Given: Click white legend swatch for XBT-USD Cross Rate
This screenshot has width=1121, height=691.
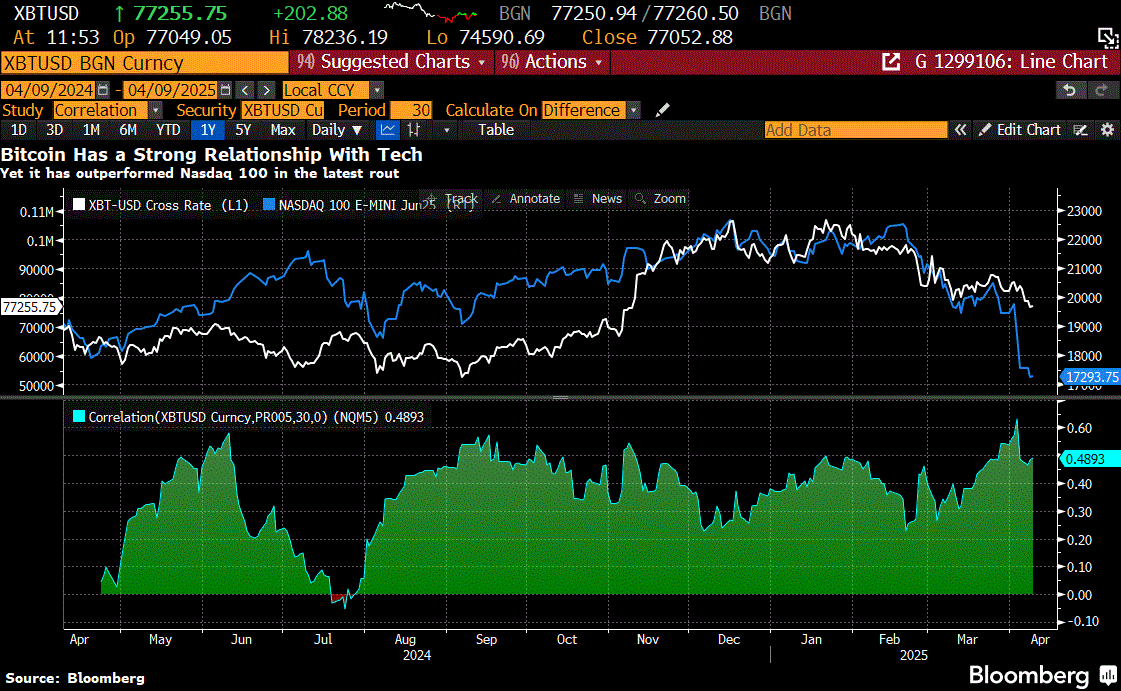Looking at the screenshot, I should tap(79, 204).
